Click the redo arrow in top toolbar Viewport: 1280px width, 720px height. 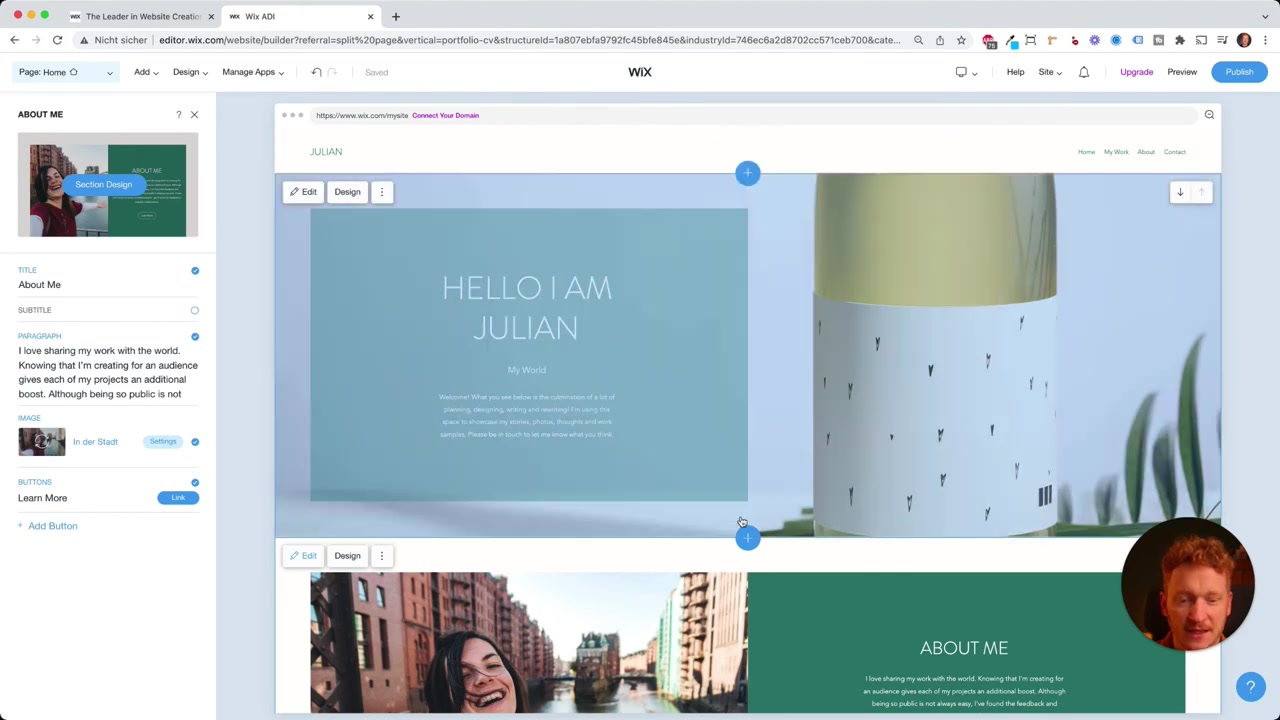(332, 72)
